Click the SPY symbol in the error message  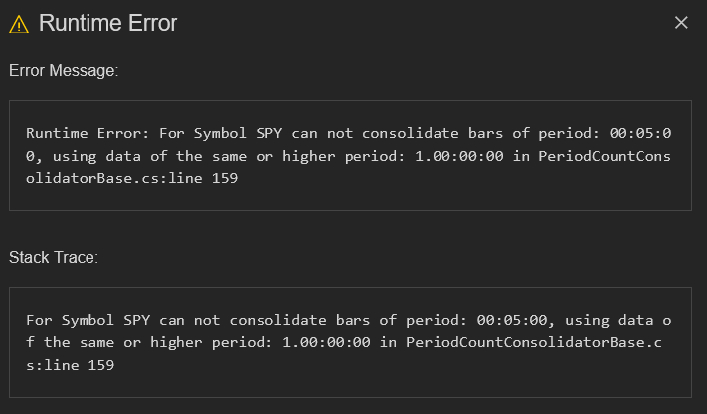269,133
